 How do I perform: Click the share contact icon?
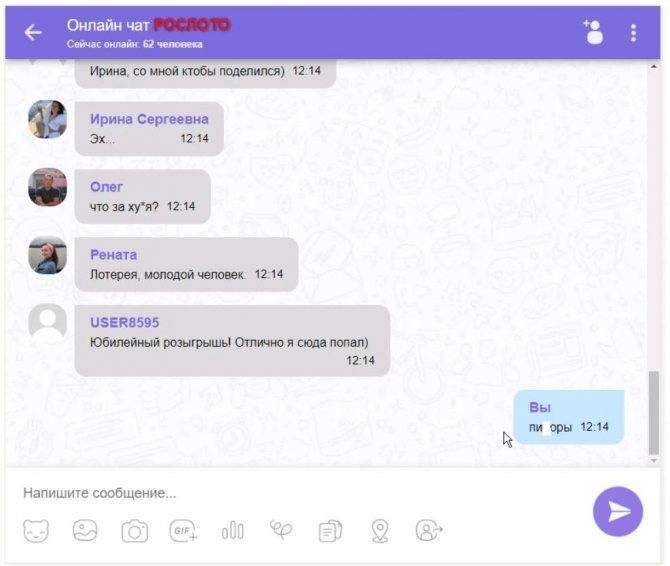coord(429,531)
